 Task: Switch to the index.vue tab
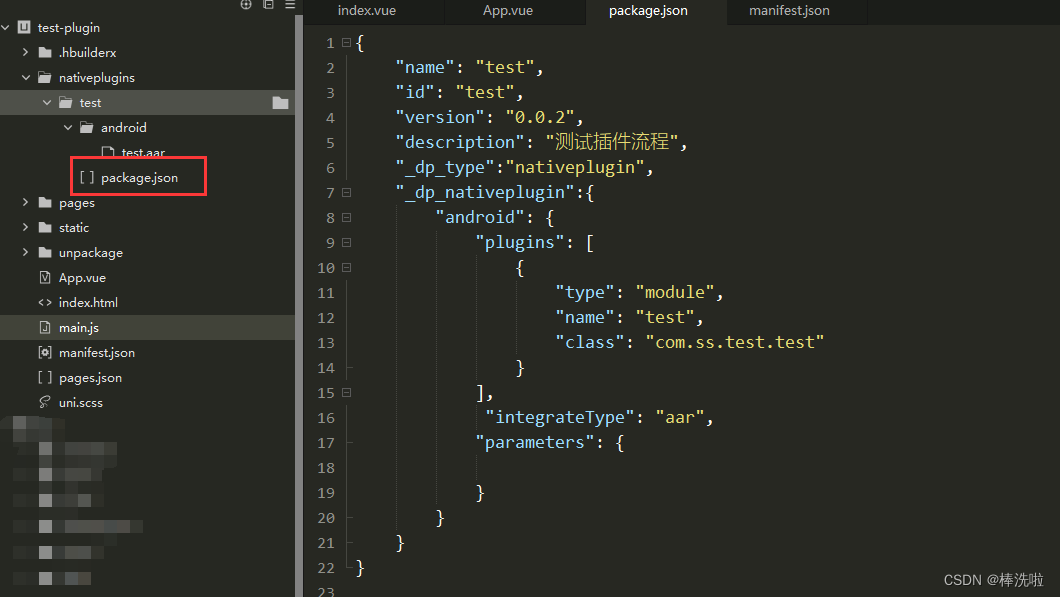coord(366,11)
